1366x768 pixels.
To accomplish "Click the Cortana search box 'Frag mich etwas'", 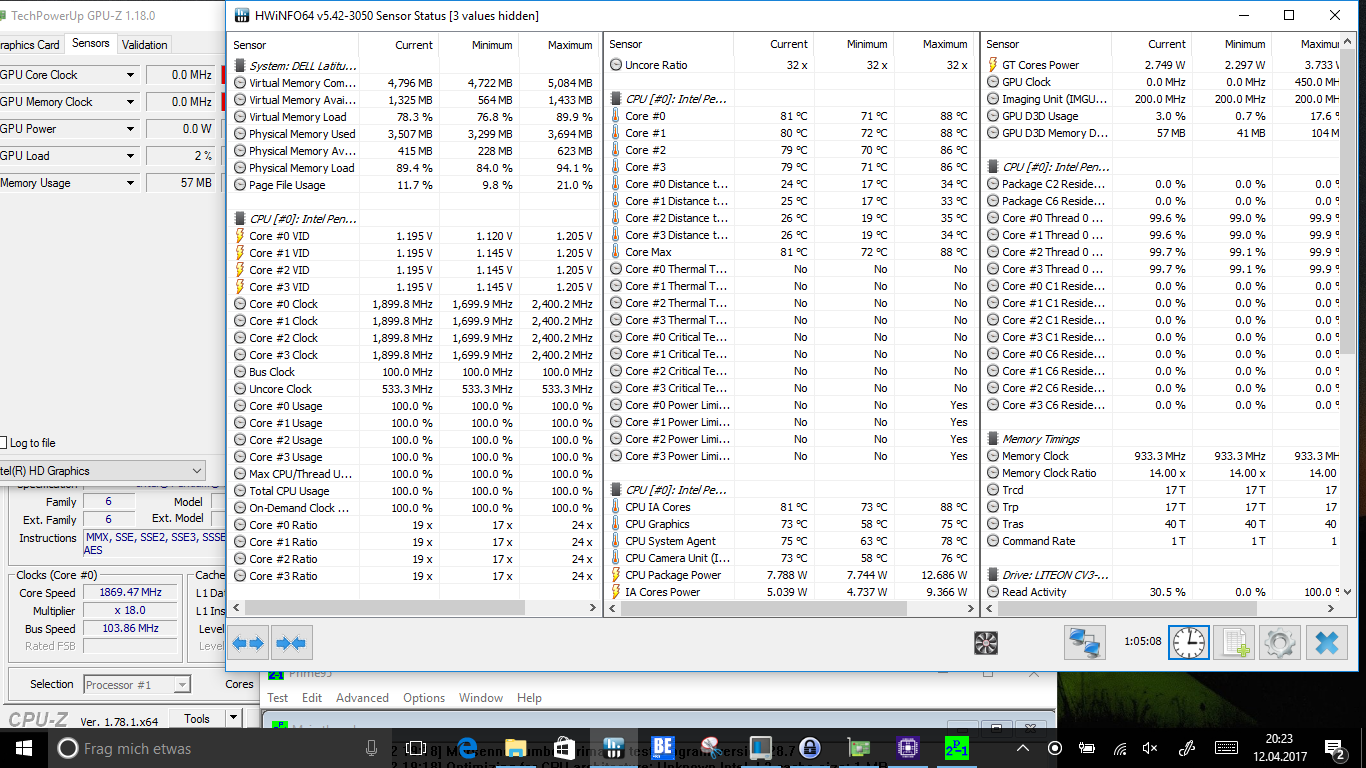I will click(218, 748).
